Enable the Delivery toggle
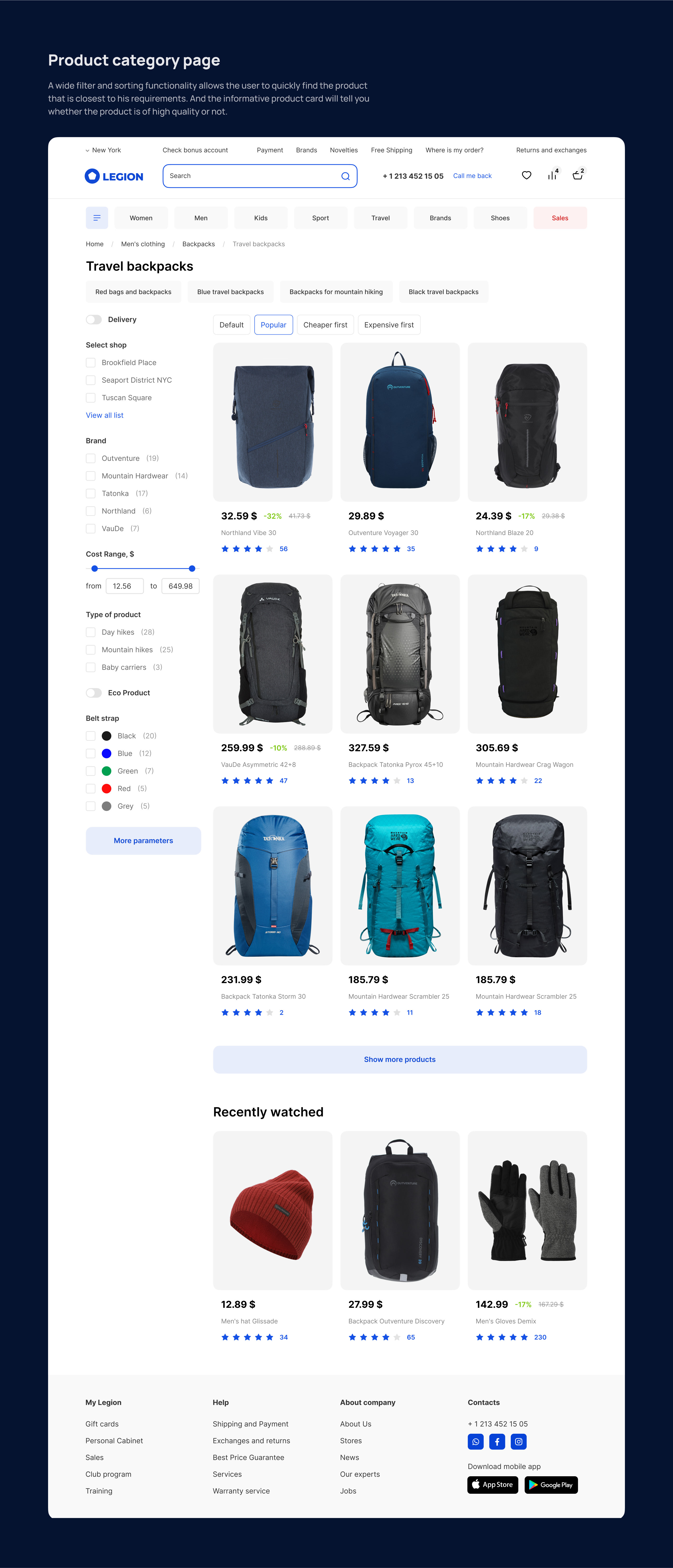The image size is (673, 1568). [x=94, y=320]
